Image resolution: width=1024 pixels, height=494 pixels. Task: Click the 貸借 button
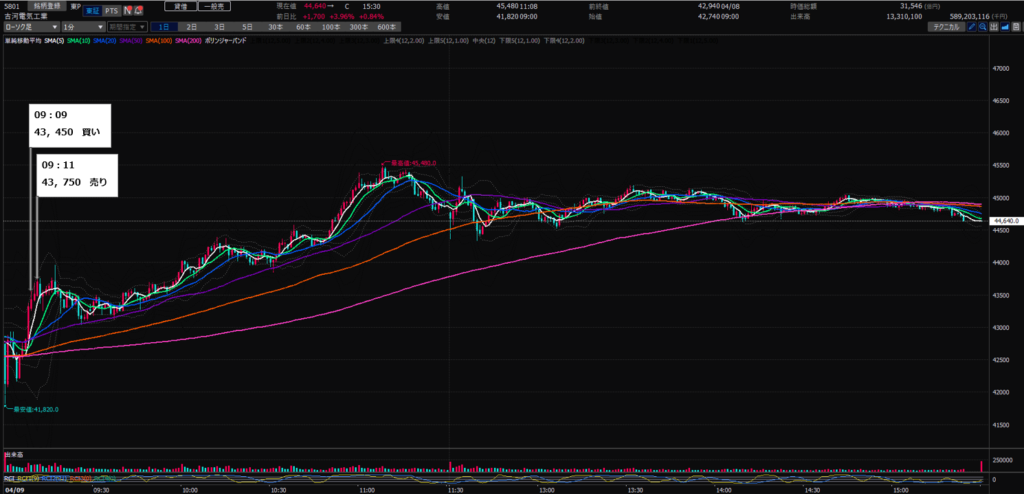[181, 5]
